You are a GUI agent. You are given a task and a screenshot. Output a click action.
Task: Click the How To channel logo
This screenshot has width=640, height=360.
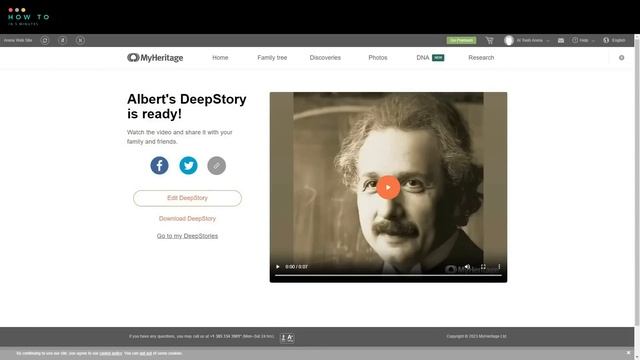click(29, 17)
